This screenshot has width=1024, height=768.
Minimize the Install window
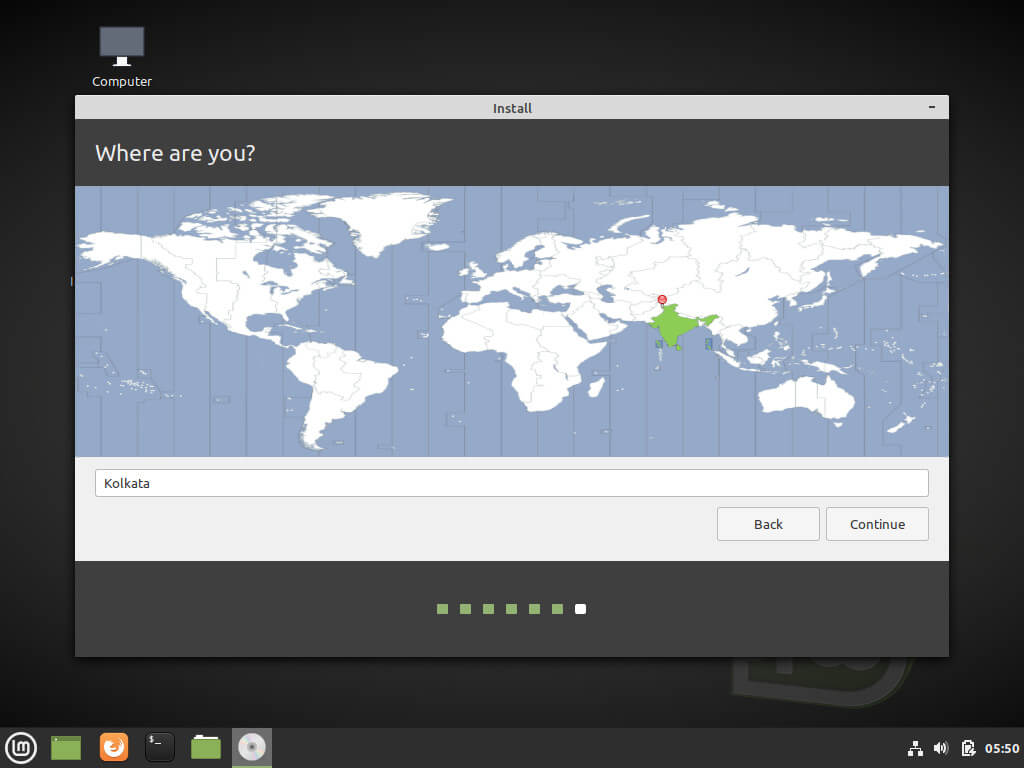click(x=932, y=107)
